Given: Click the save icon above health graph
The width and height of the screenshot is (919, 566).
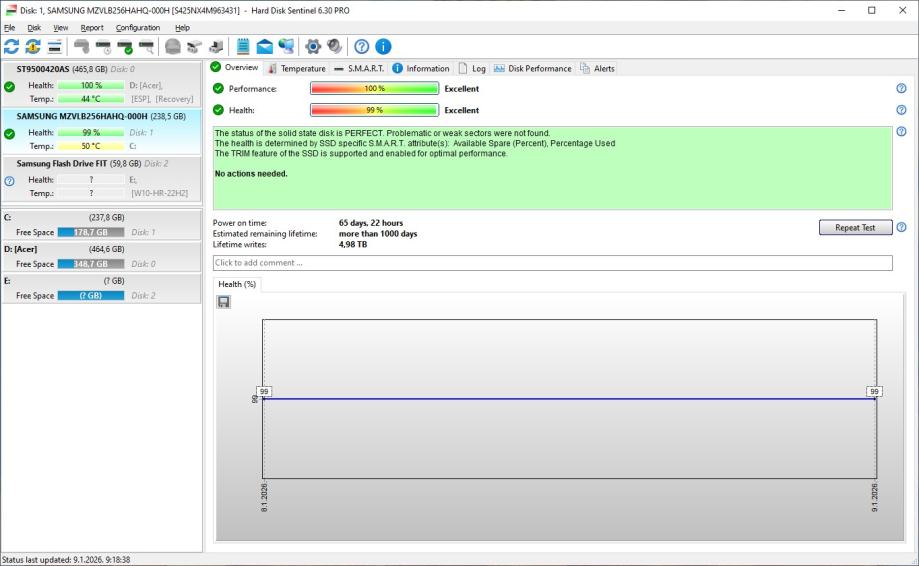Looking at the screenshot, I should click(x=223, y=302).
